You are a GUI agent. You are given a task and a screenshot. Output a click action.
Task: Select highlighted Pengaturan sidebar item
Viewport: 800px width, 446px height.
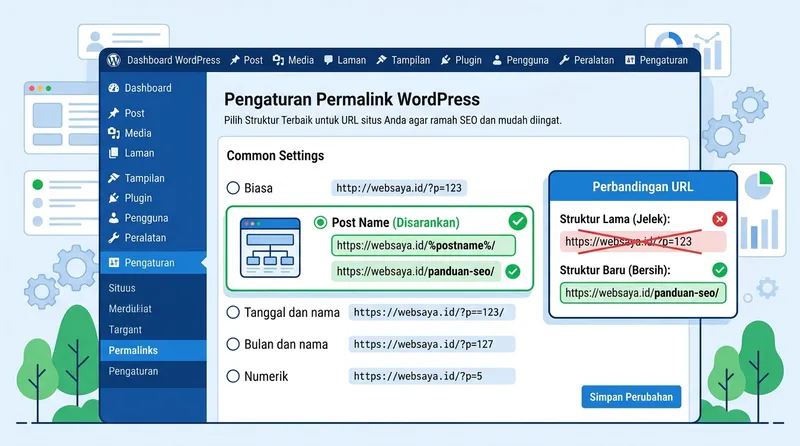tap(153, 263)
